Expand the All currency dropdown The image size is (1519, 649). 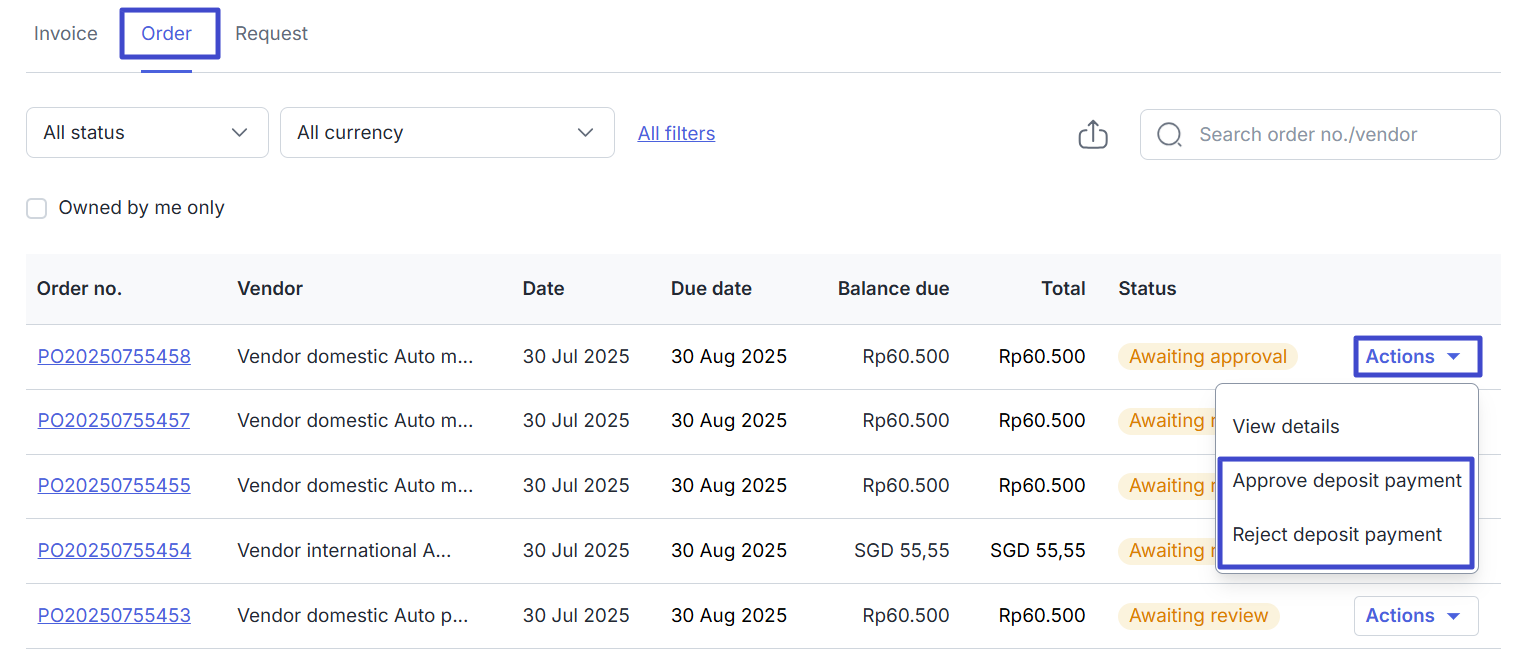[447, 133]
